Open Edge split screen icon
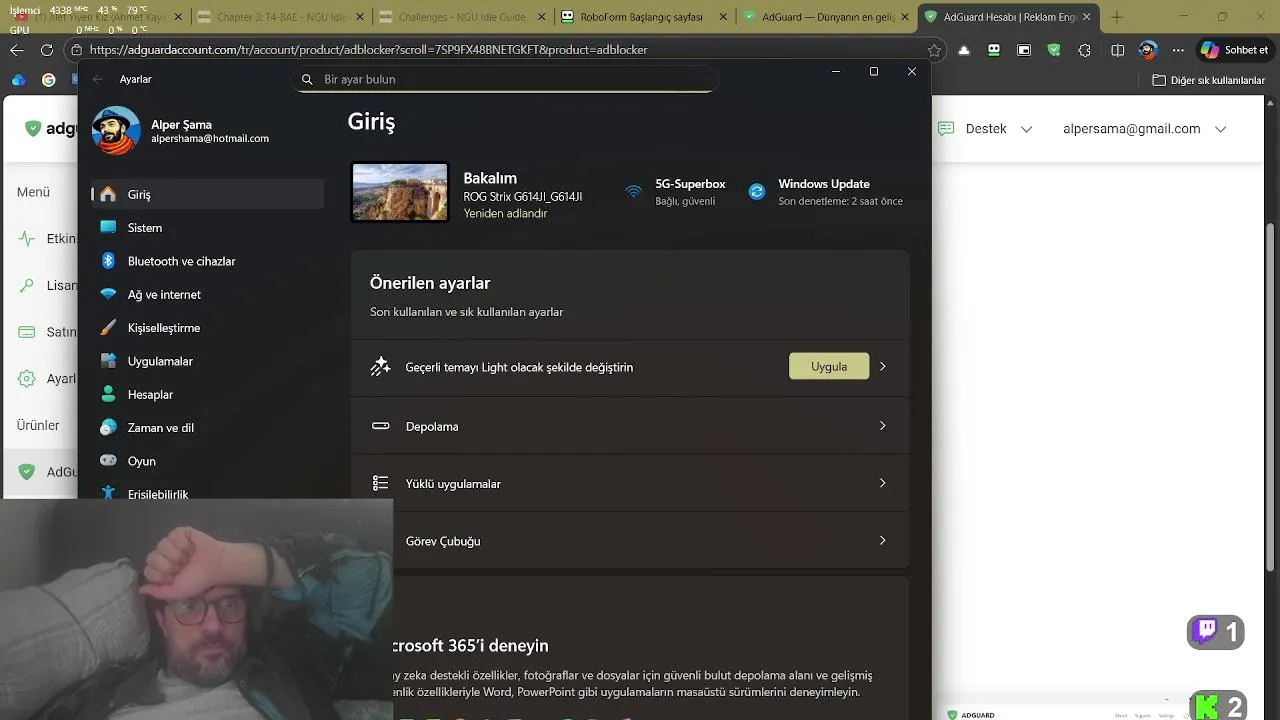Image resolution: width=1280 pixels, height=720 pixels. [x=1118, y=50]
